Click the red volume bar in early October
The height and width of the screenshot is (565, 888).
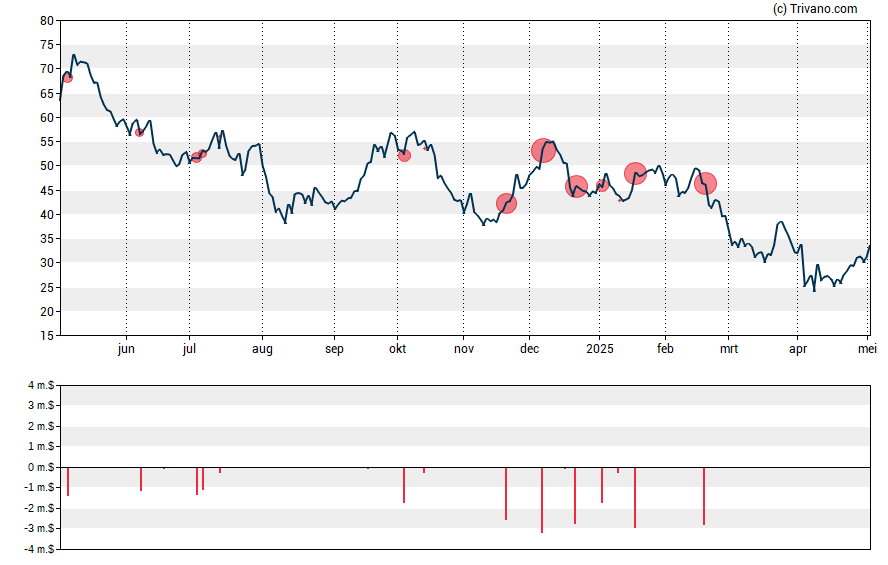point(404,485)
